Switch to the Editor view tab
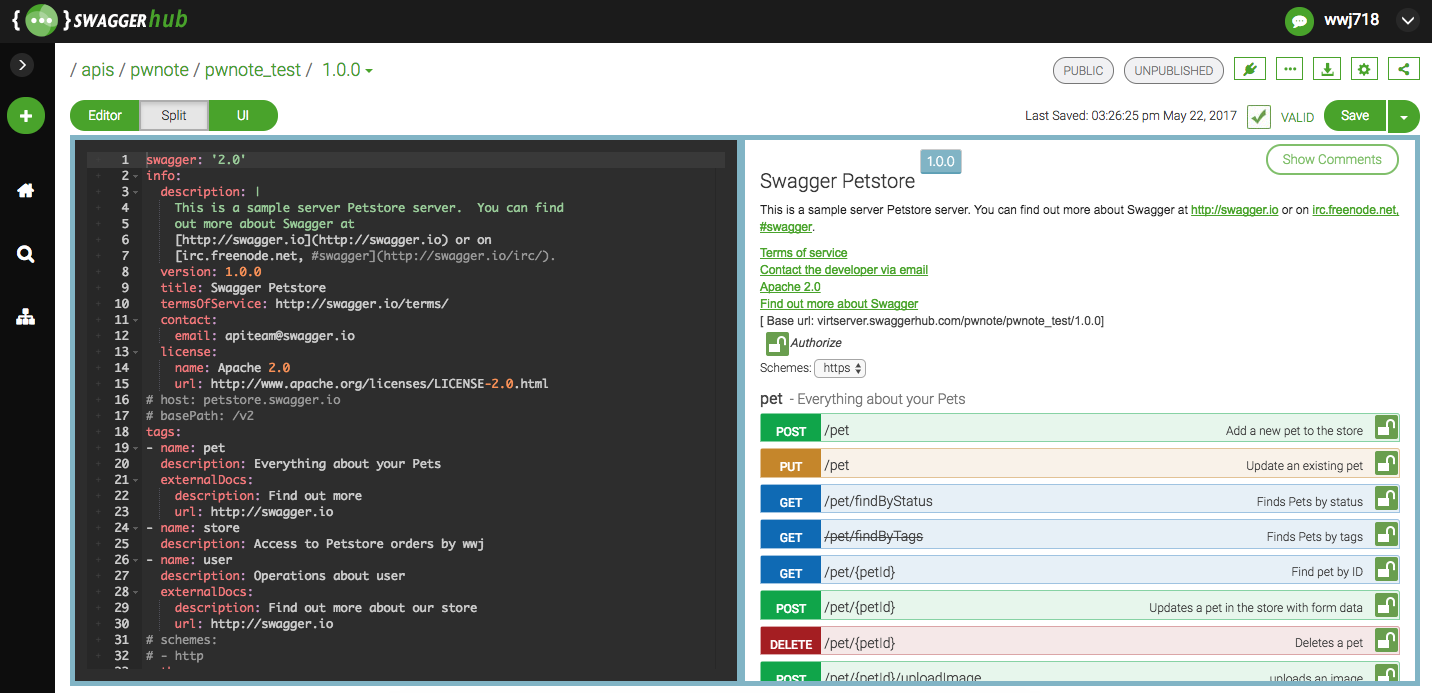Screen dimensions: 1432x693 tap(105, 116)
